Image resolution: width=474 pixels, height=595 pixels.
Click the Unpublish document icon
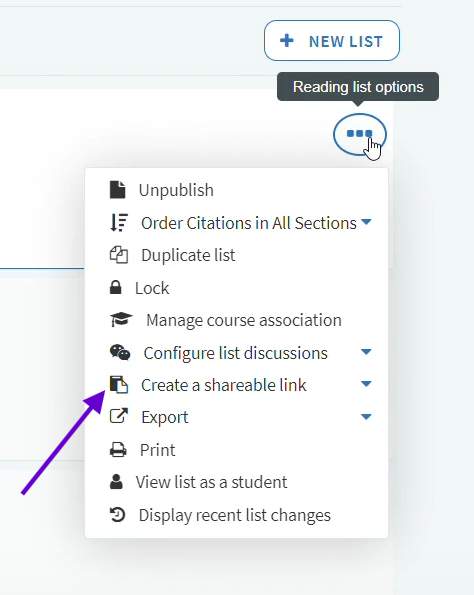click(x=117, y=190)
